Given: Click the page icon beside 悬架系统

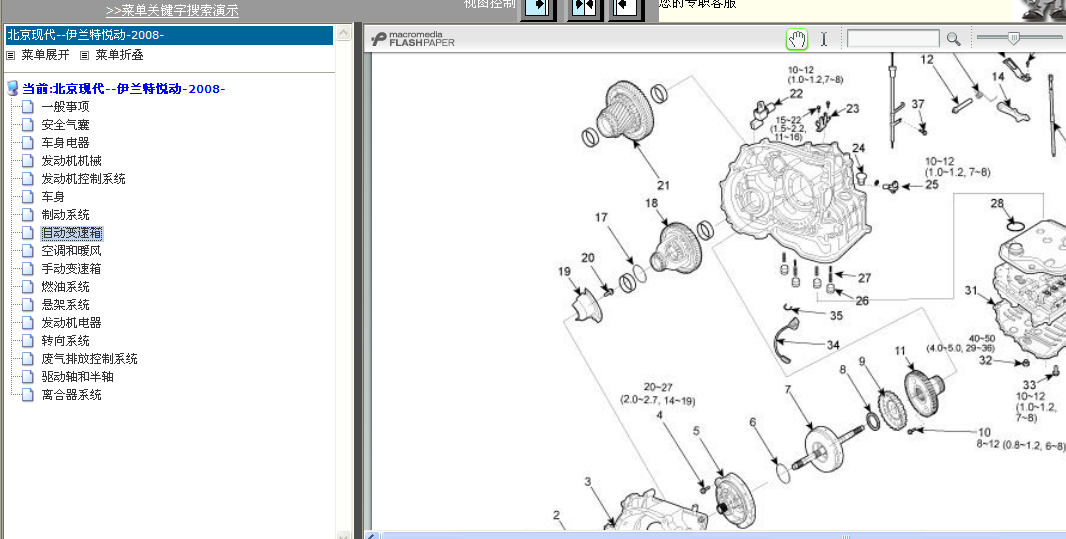Looking at the screenshot, I should click(27, 305).
